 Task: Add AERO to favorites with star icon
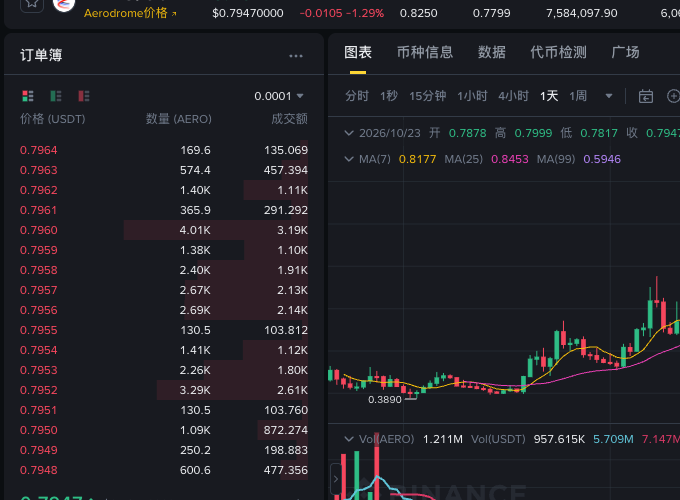pos(32,4)
